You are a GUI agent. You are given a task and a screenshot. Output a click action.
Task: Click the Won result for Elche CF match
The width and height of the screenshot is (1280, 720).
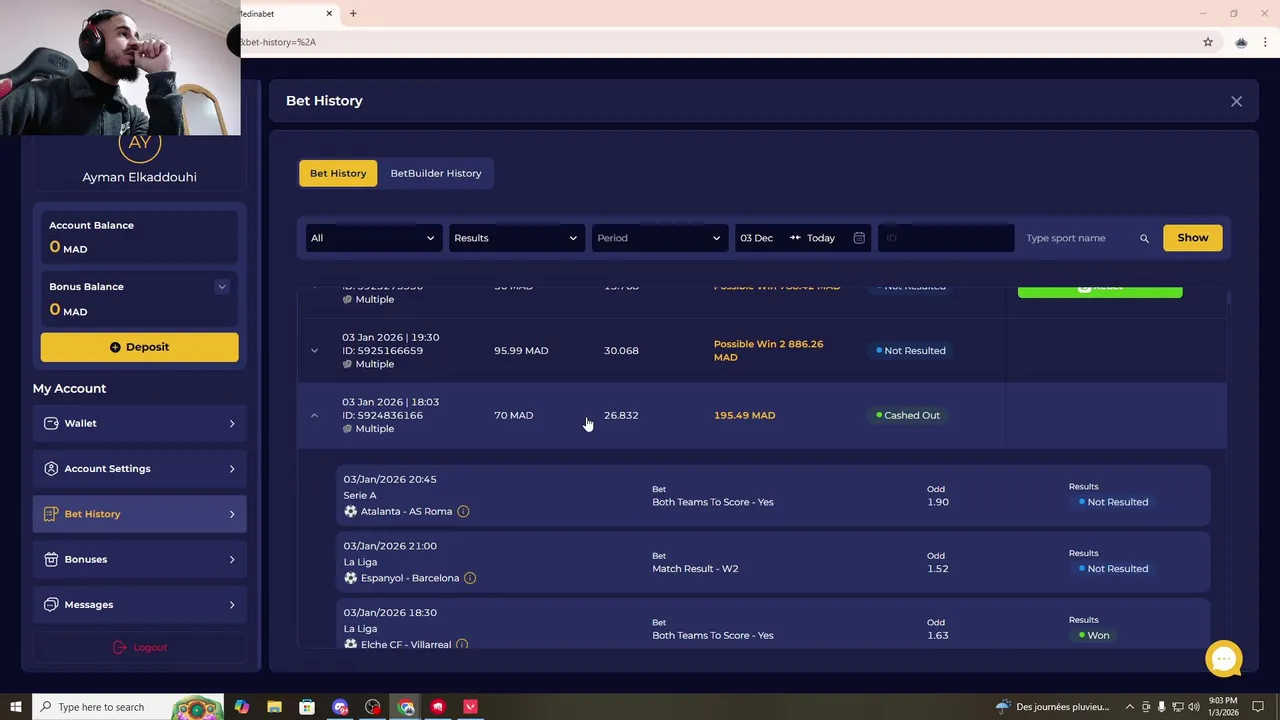coord(1094,635)
